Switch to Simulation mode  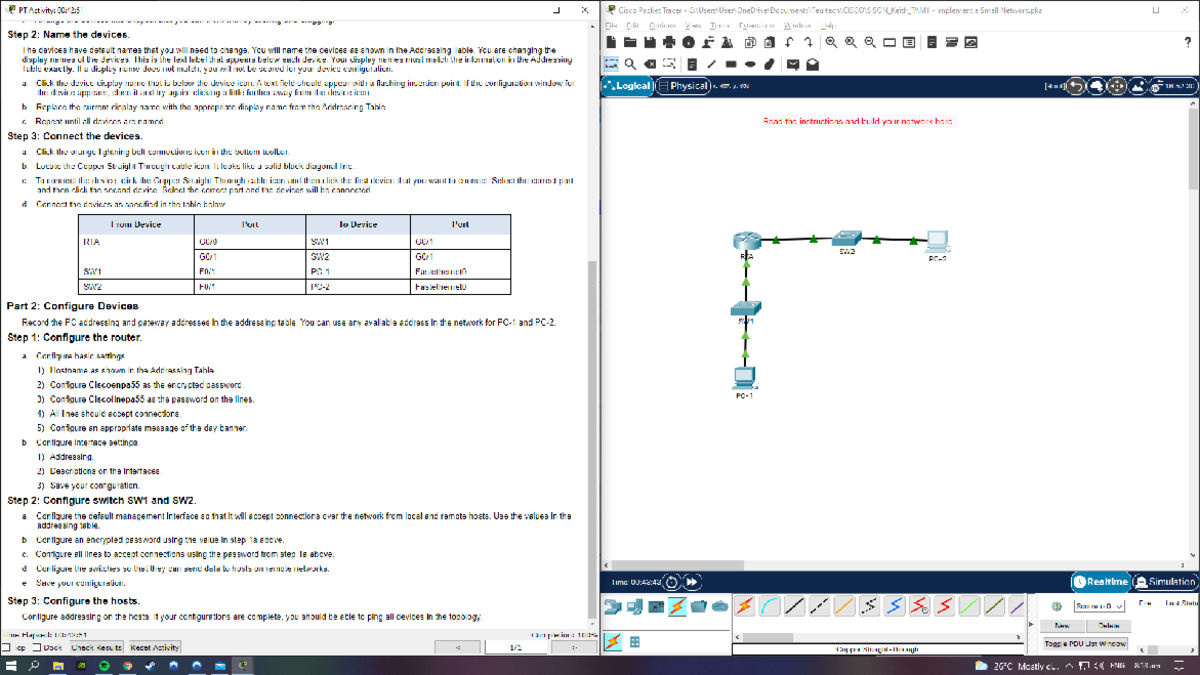(x=1165, y=581)
